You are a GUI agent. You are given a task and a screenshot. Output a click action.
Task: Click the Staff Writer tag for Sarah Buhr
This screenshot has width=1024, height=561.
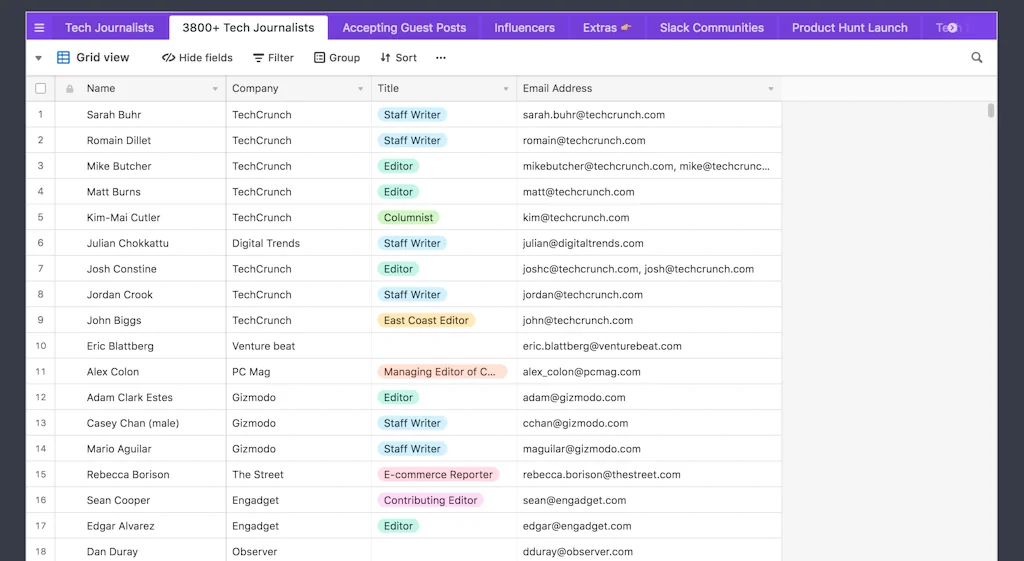pos(412,114)
